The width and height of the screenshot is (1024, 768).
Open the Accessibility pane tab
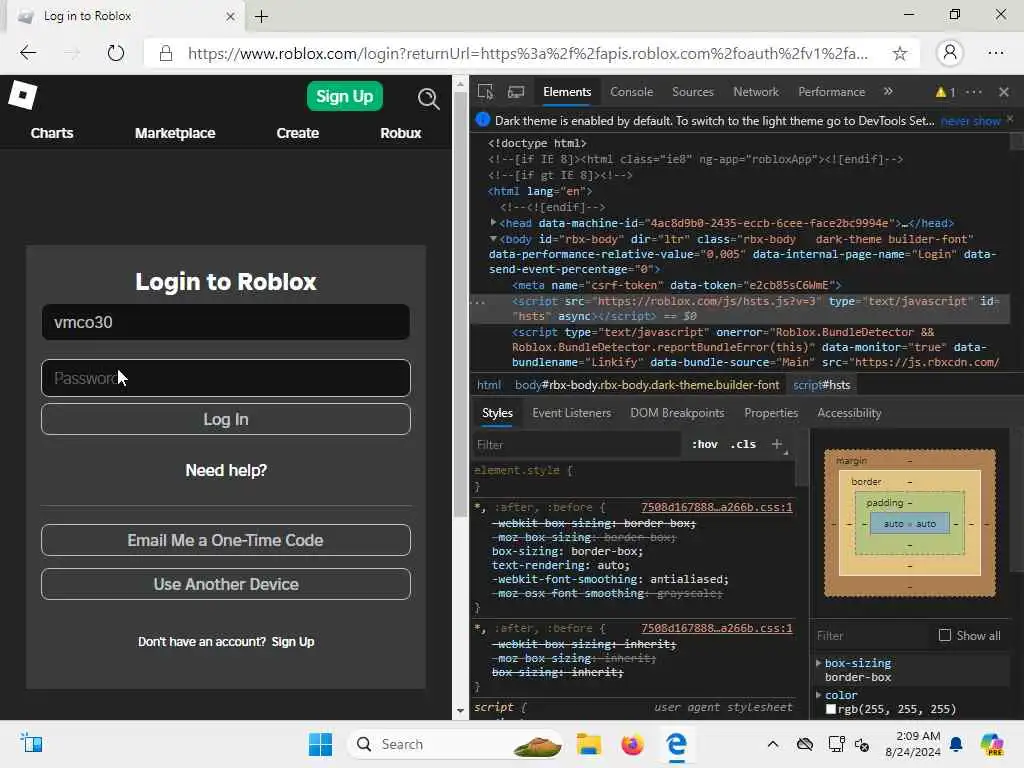point(849,413)
